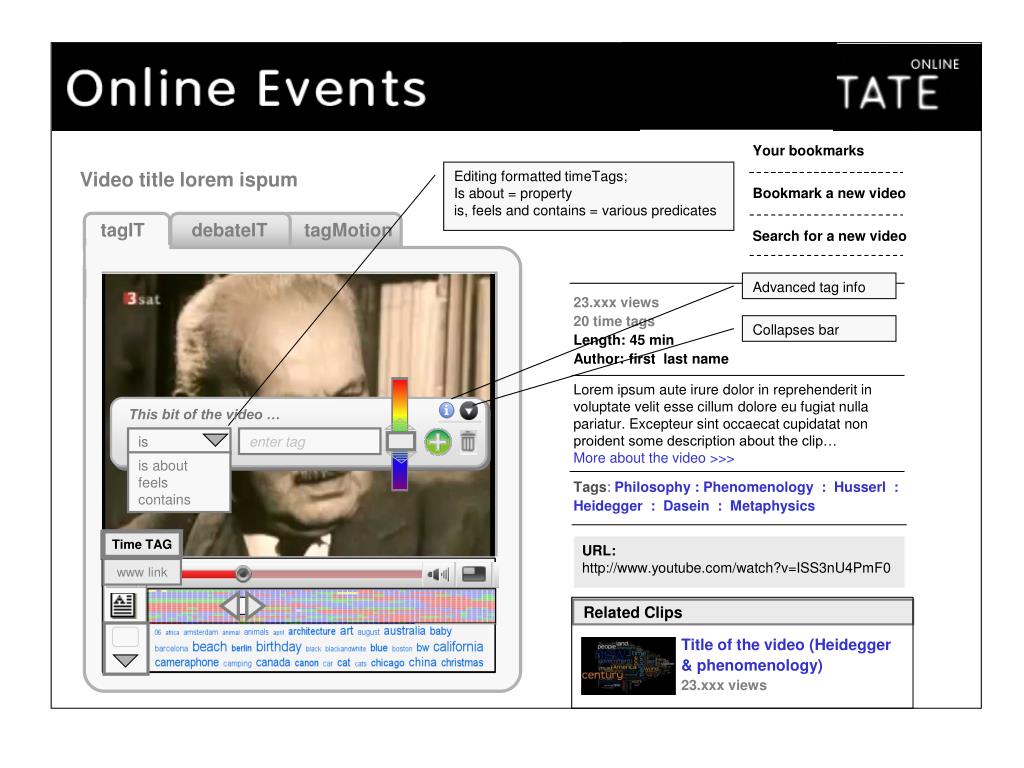Click 'blue' in the tag cloud
The image size is (1024, 768).
click(x=379, y=648)
